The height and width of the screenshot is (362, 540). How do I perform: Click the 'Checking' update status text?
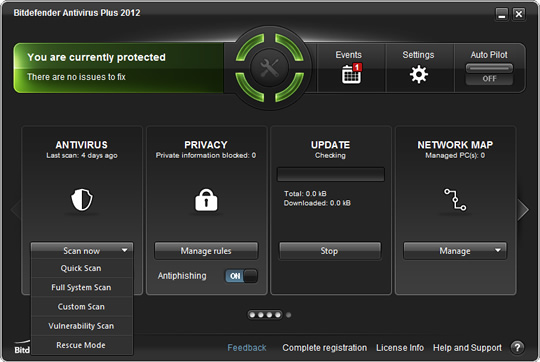point(330,156)
